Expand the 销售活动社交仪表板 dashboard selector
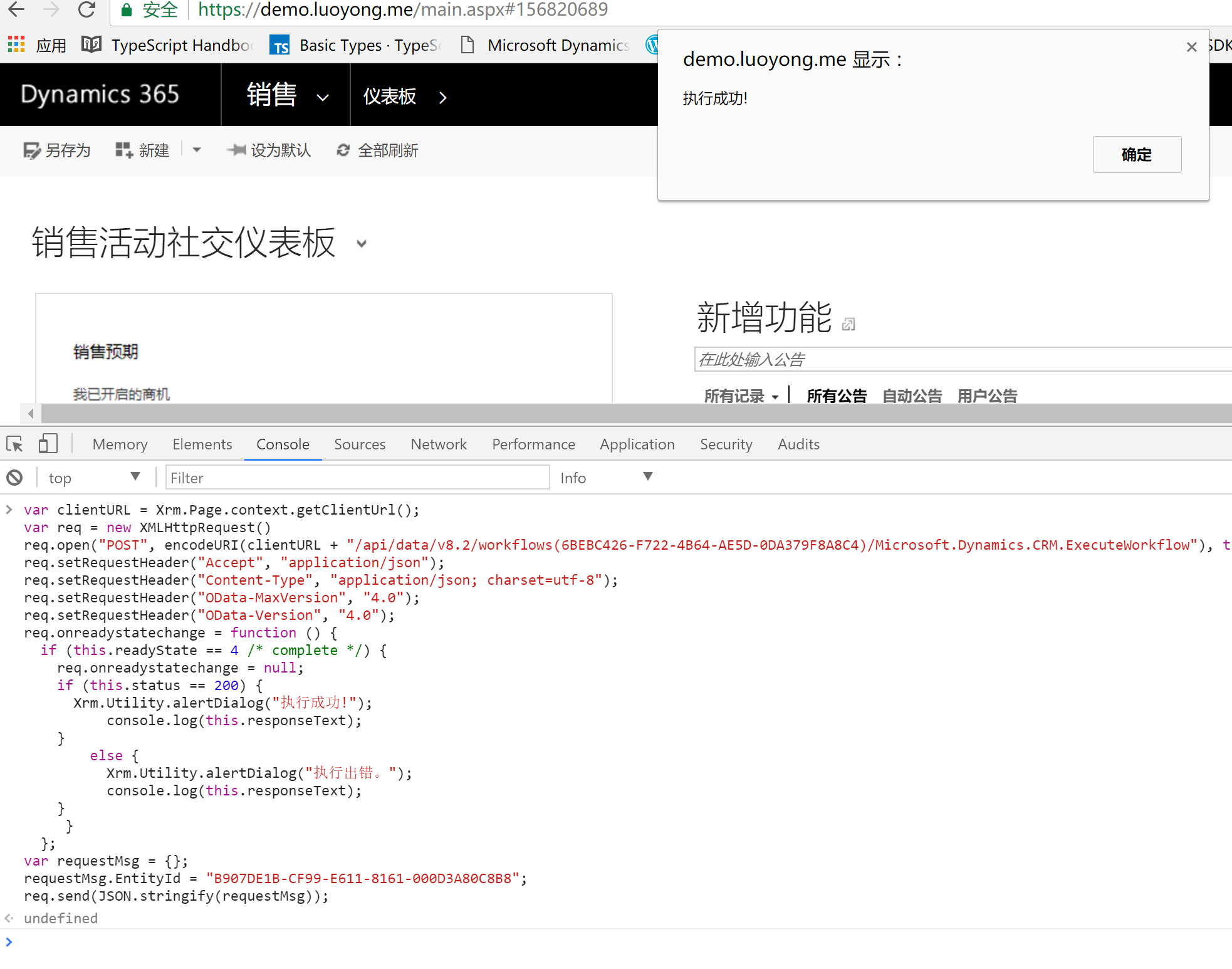 [x=362, y=244]
